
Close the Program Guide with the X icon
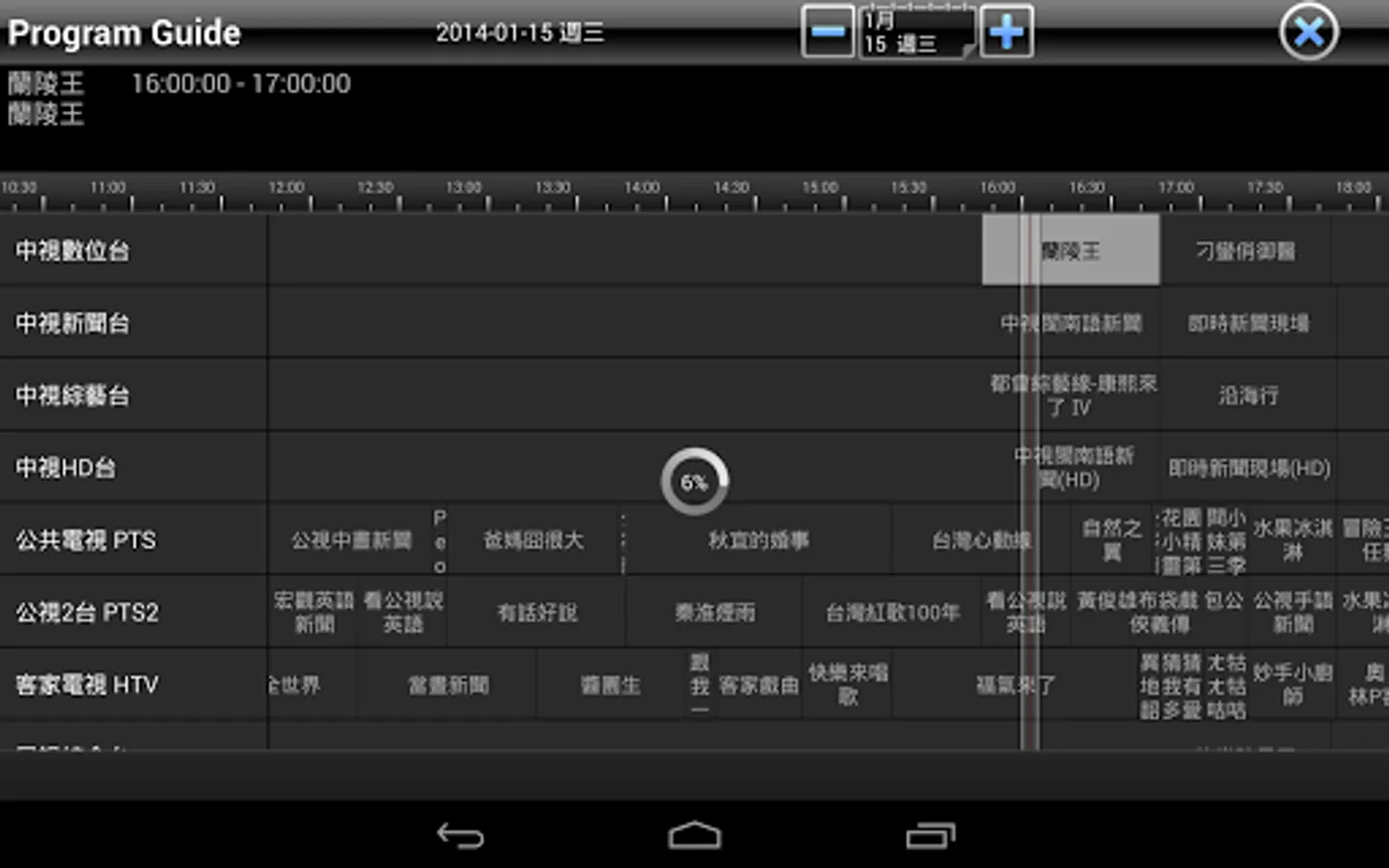tap(1309, 32)
